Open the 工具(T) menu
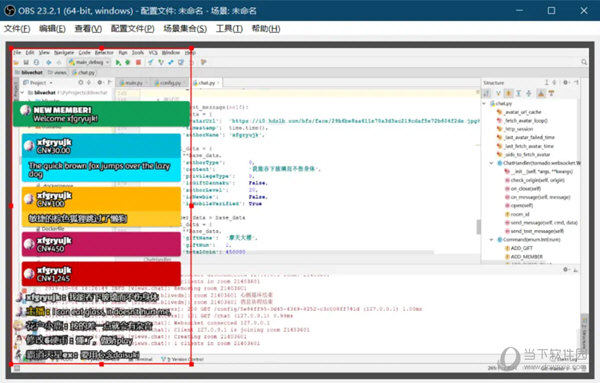This screenshot has height=383, width=600. 229,29
